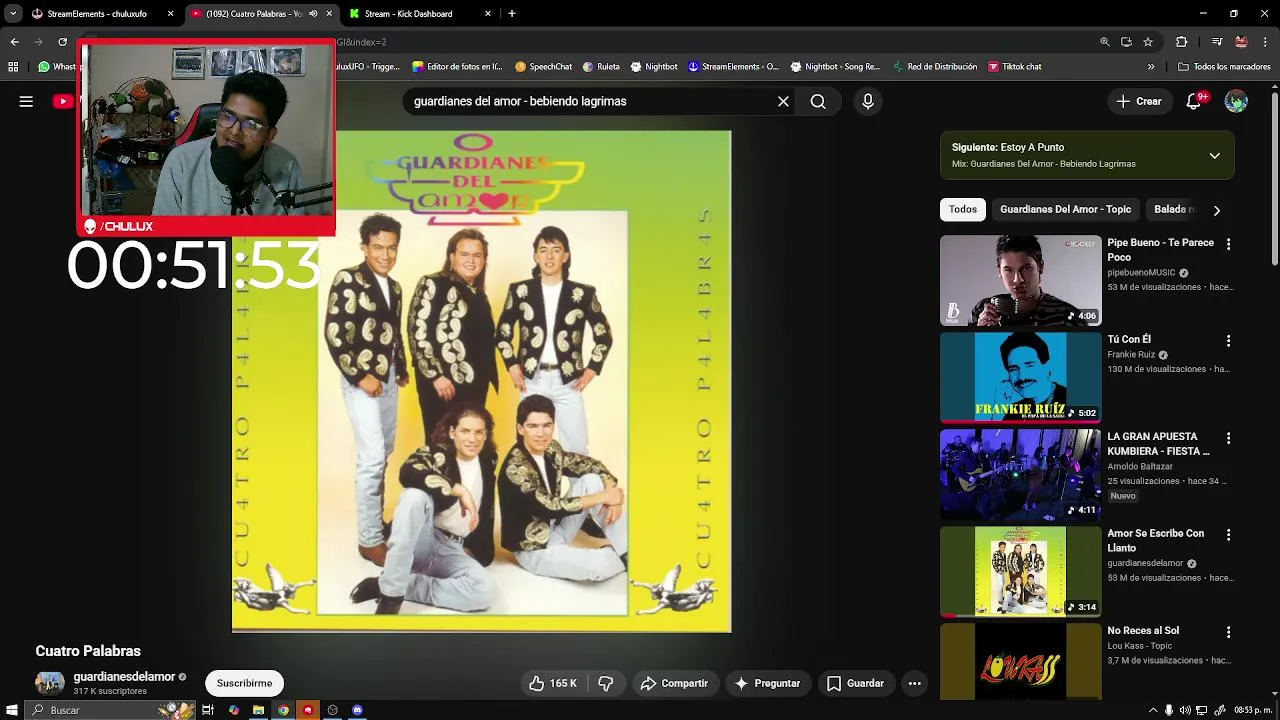This screenshot has height=720, width=1280.
Task: Open the SpeechChat bookmark
Action: coord(543,67)
